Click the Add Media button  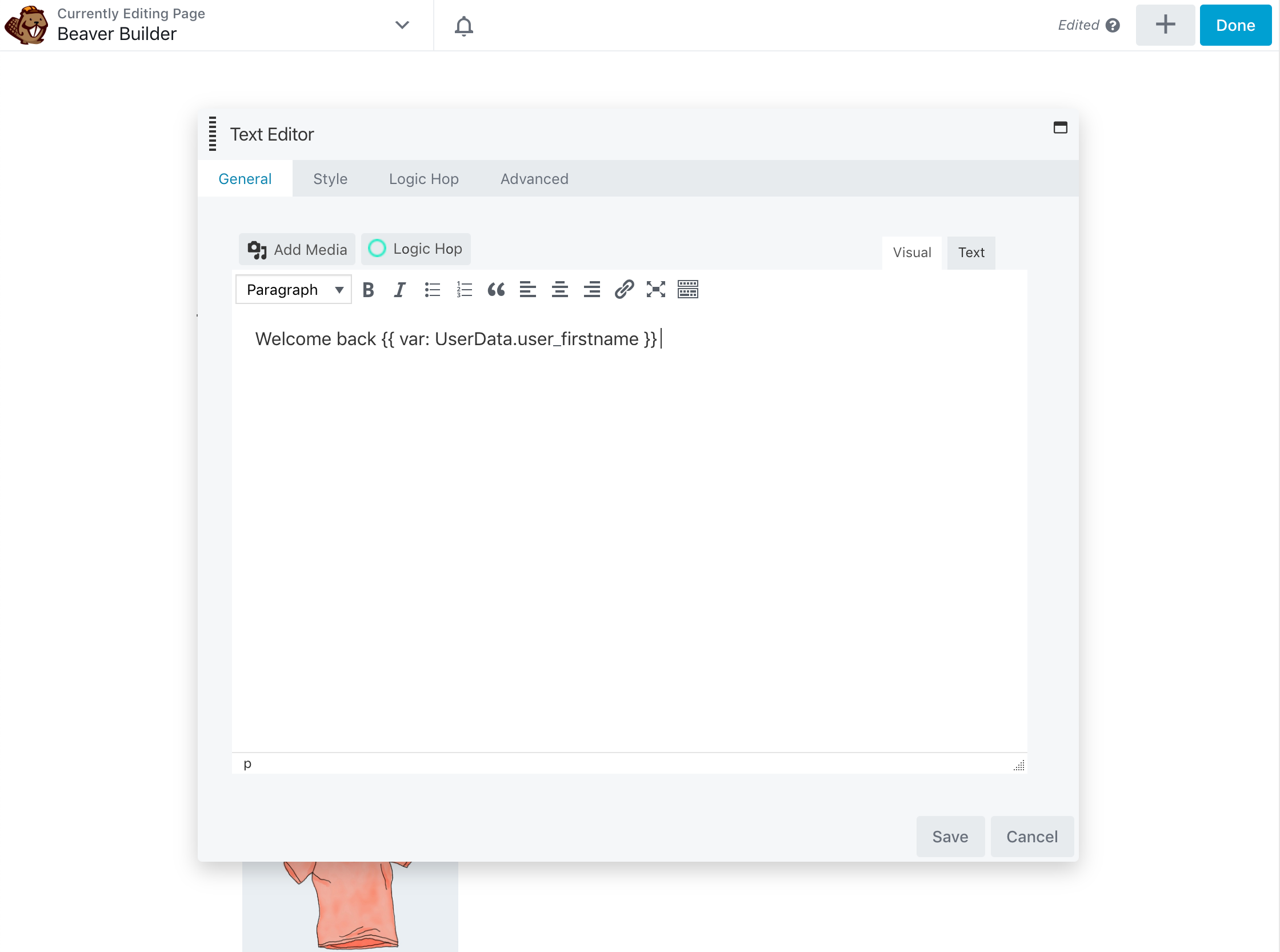pos(297,249)
